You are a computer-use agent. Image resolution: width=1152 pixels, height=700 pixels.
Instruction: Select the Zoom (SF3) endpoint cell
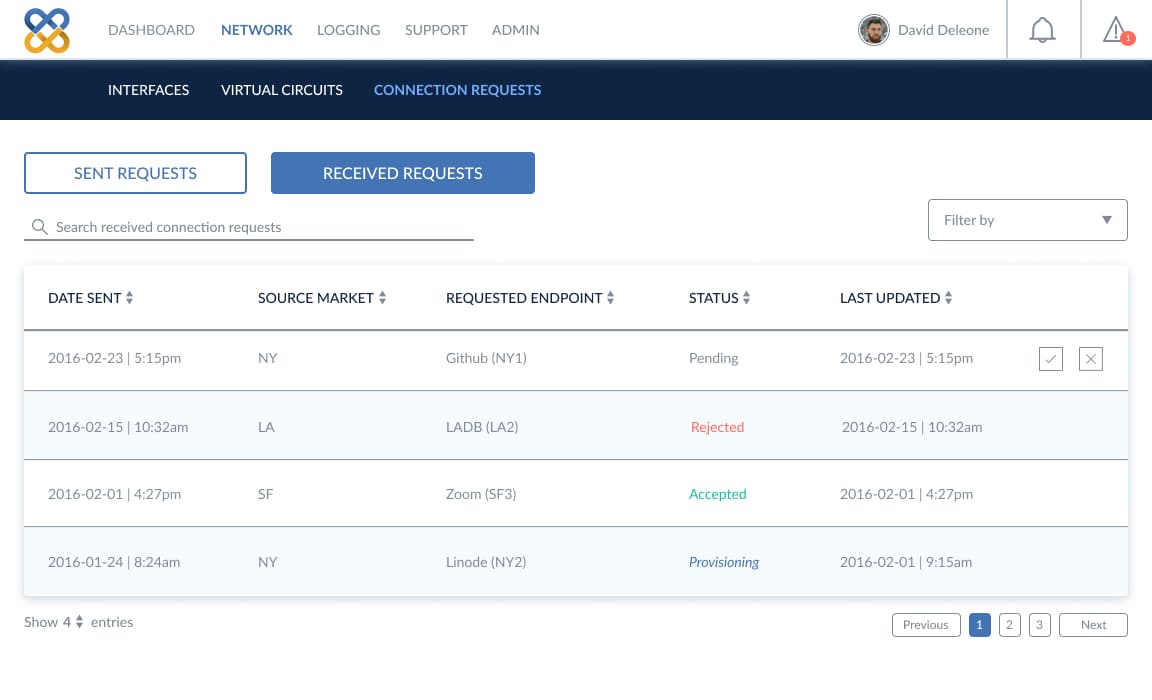point(481,494)
